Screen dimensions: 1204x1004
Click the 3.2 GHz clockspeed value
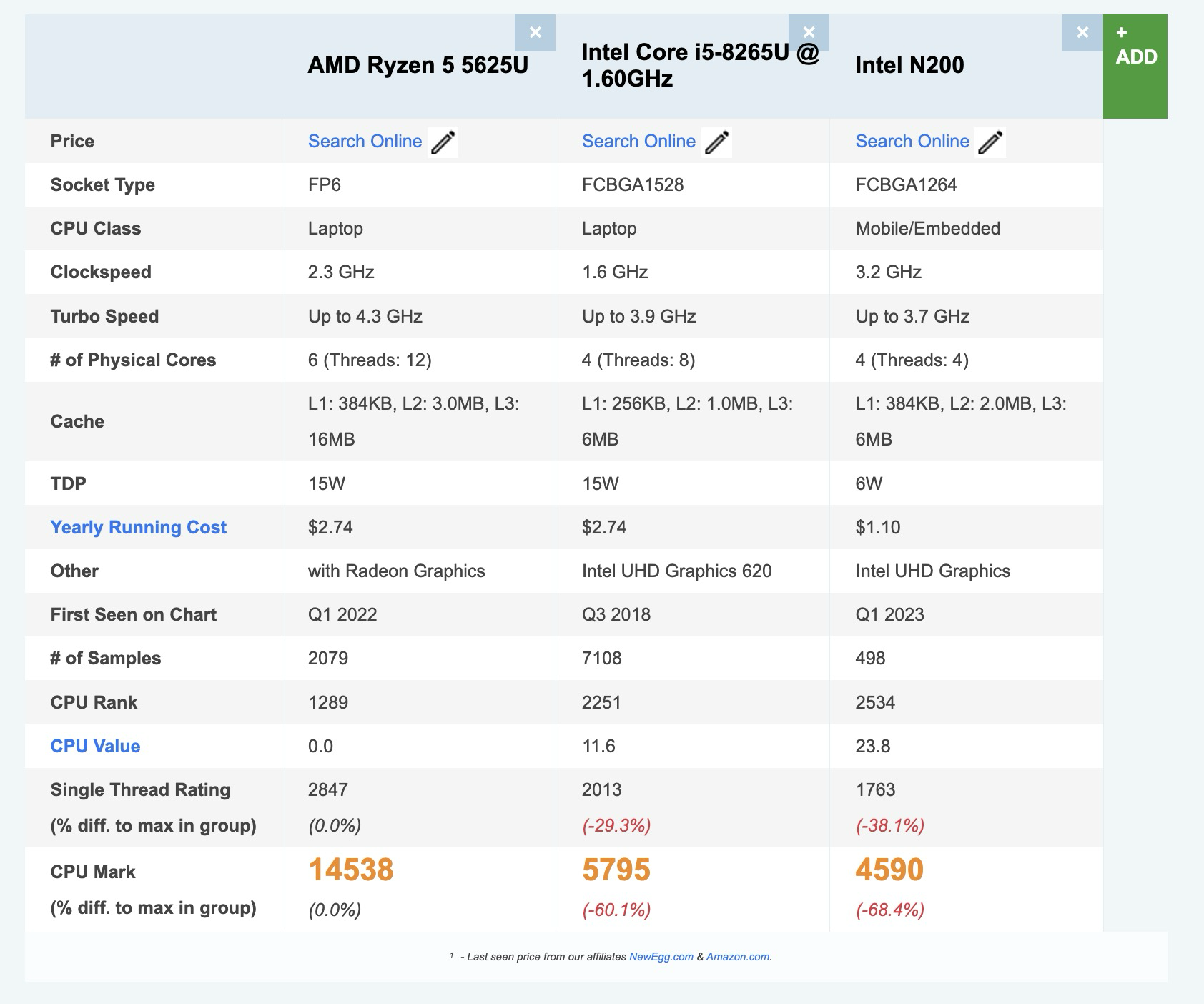[889, 272]
